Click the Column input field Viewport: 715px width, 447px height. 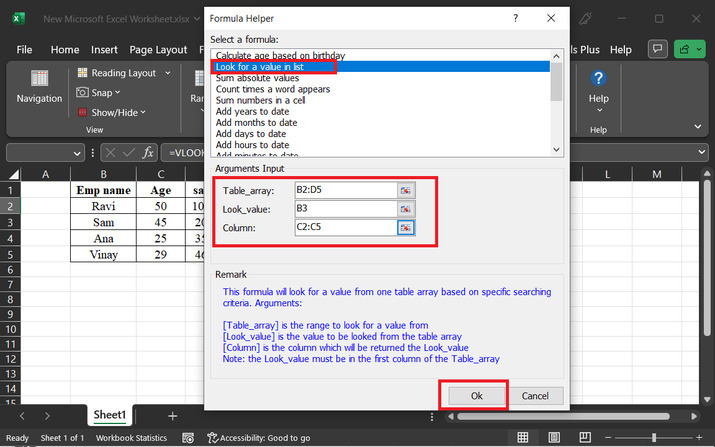point(346,227)
